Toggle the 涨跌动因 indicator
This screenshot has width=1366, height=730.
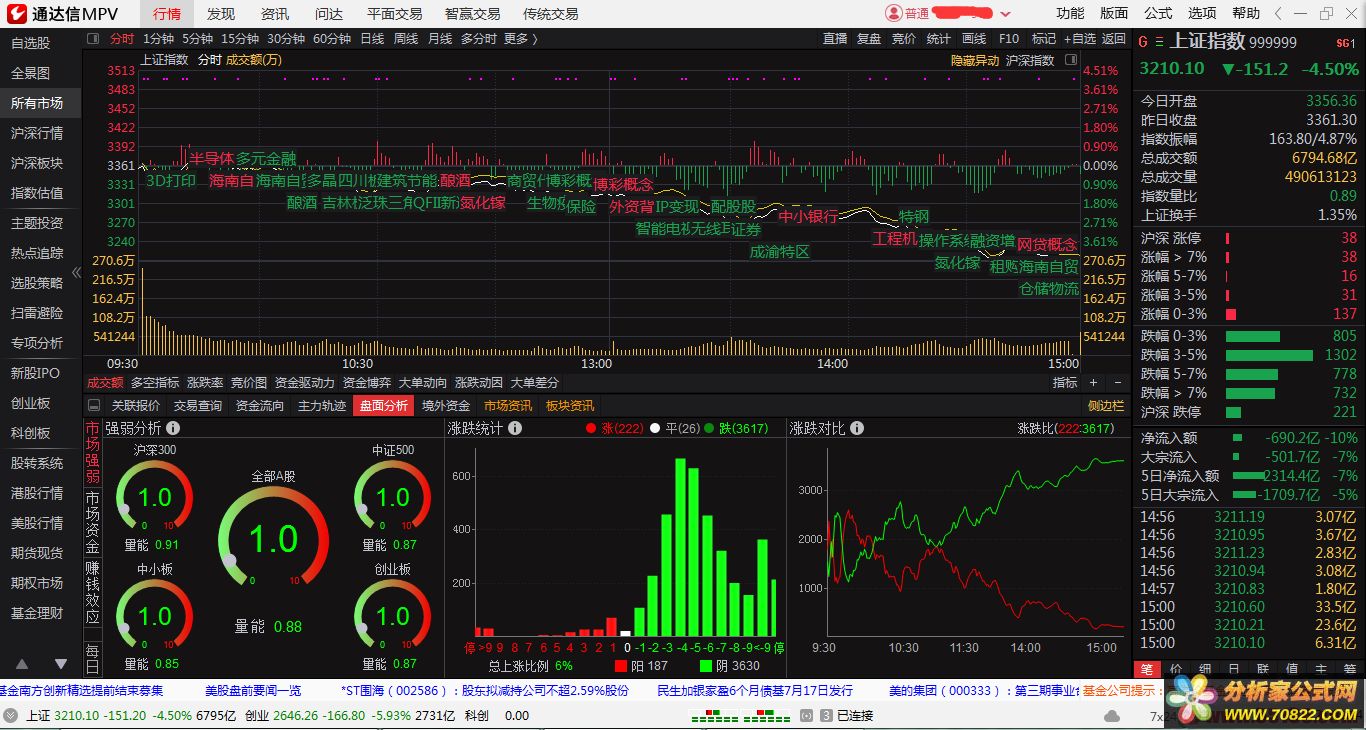pos(479,382)
